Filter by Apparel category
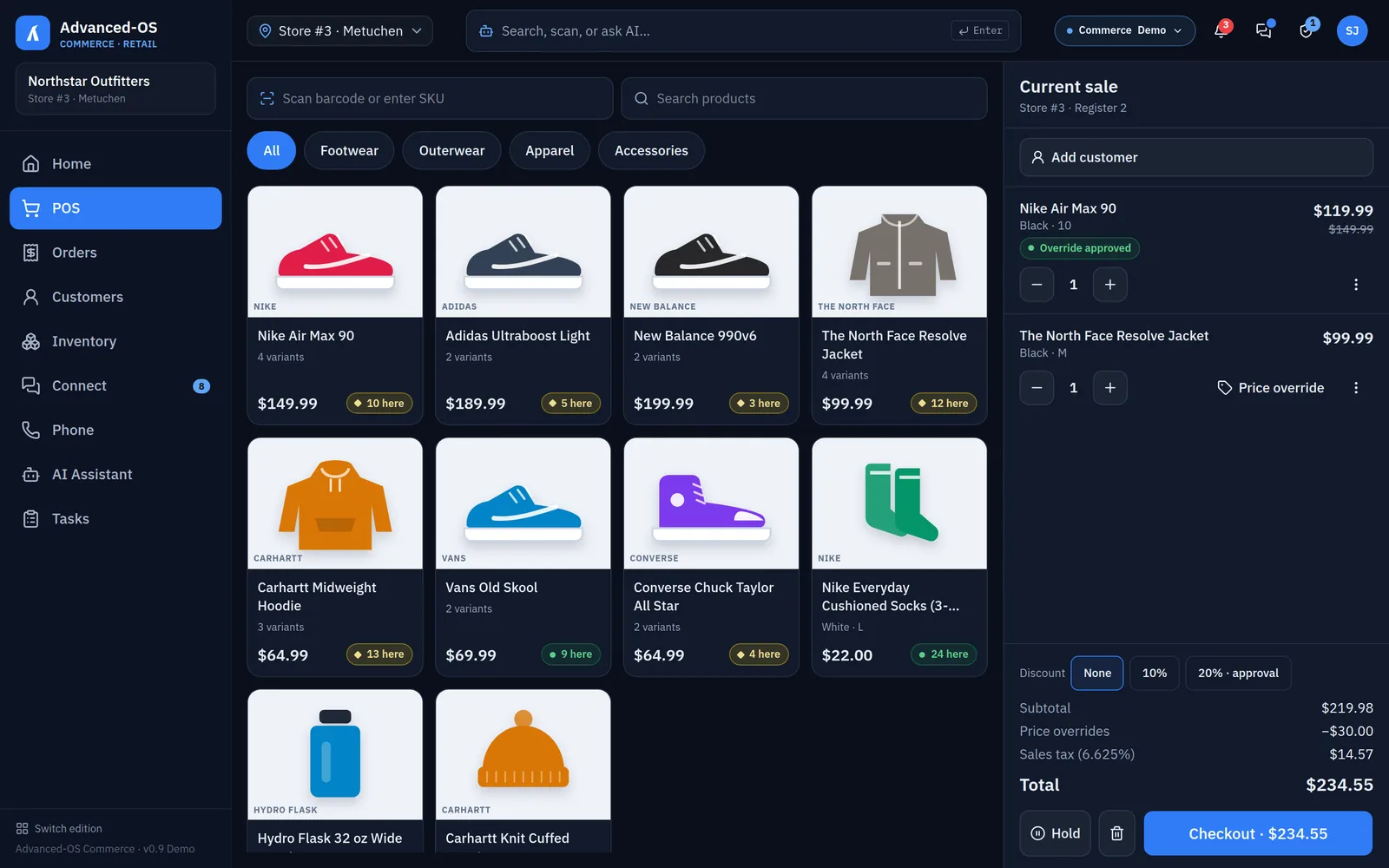Viewport: 1389px width, 868px height. [x=550, y=151]
